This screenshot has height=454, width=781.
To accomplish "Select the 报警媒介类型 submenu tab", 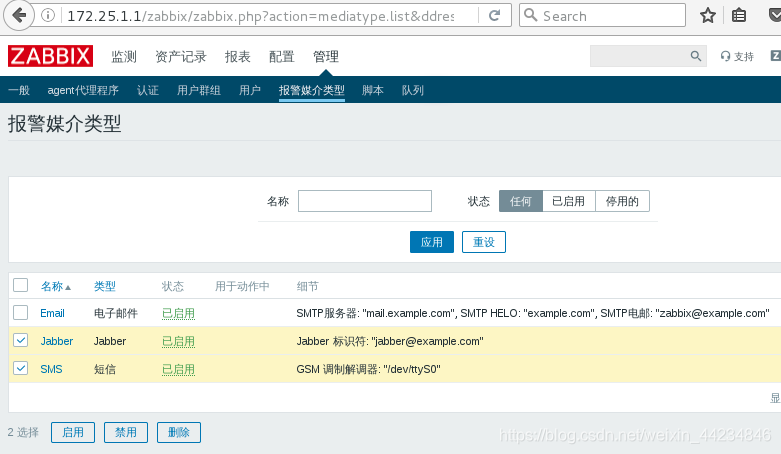I will pyautogui.click(x=312, y=90).
